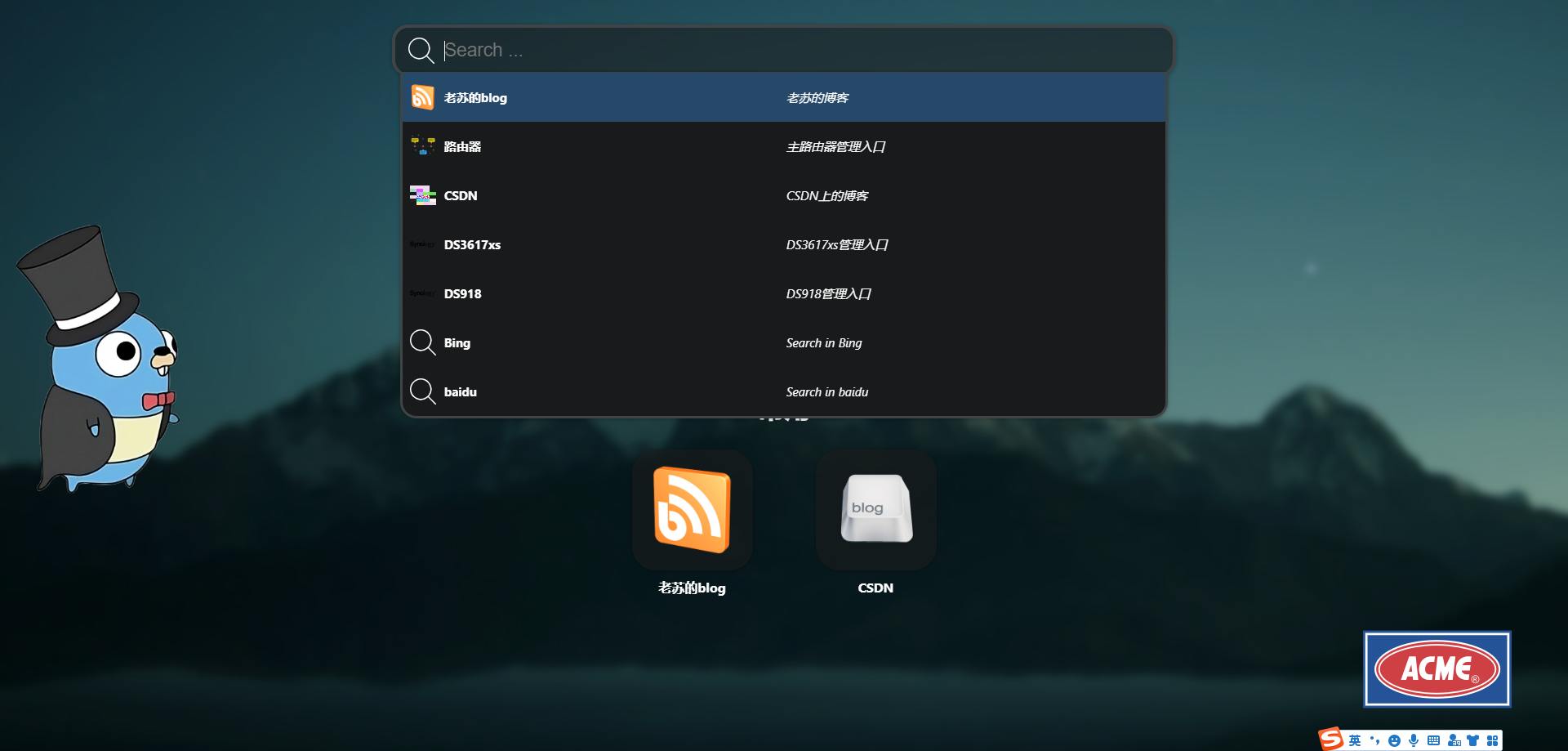Click the ACME logo badge
The image size is (1568, 751).
coord(1437,668)
